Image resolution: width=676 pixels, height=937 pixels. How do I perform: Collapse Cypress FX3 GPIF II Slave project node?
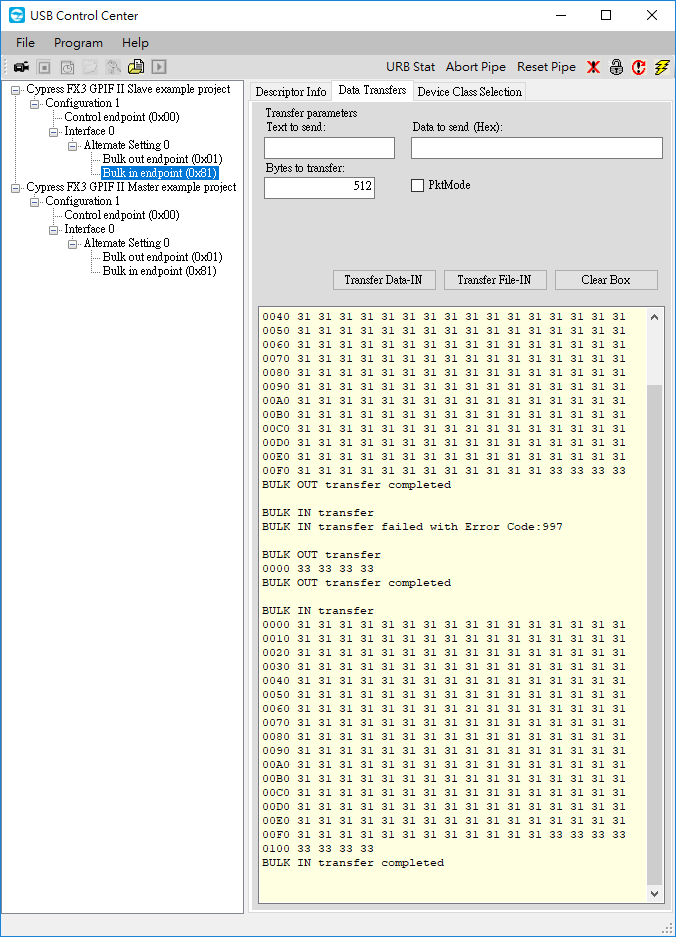pos(16,90)
